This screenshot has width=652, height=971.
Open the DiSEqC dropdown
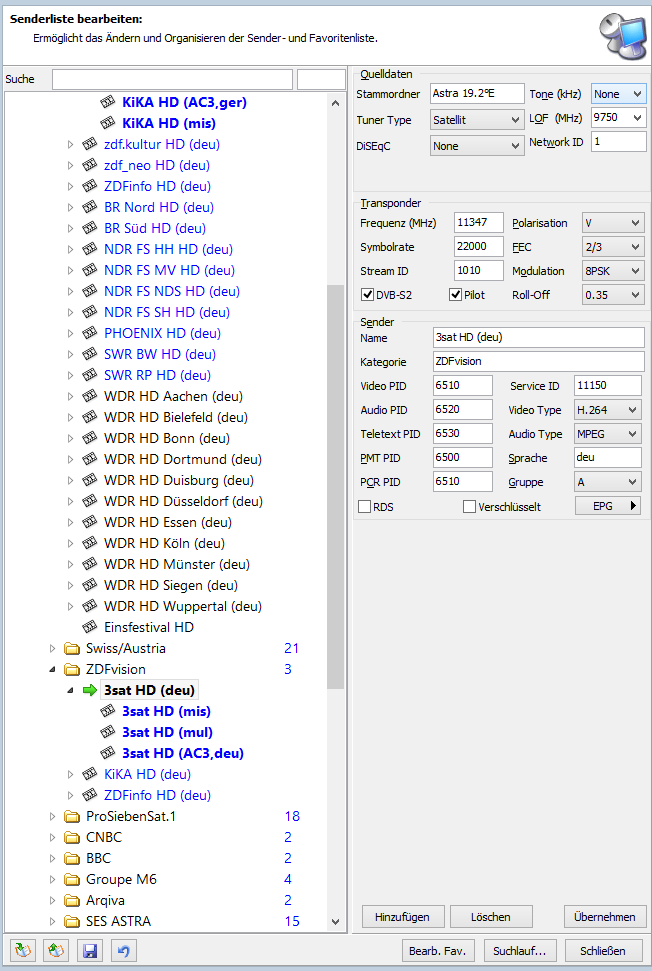coord(477,146)
